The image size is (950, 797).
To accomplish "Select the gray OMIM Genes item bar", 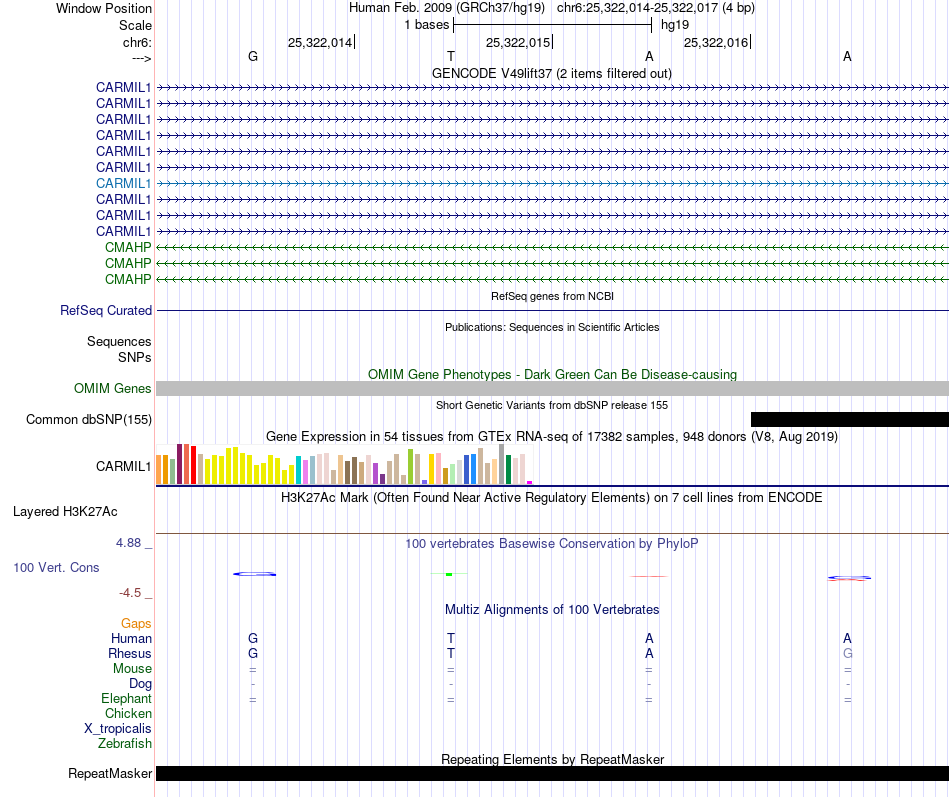I will (x=552, y=388).
